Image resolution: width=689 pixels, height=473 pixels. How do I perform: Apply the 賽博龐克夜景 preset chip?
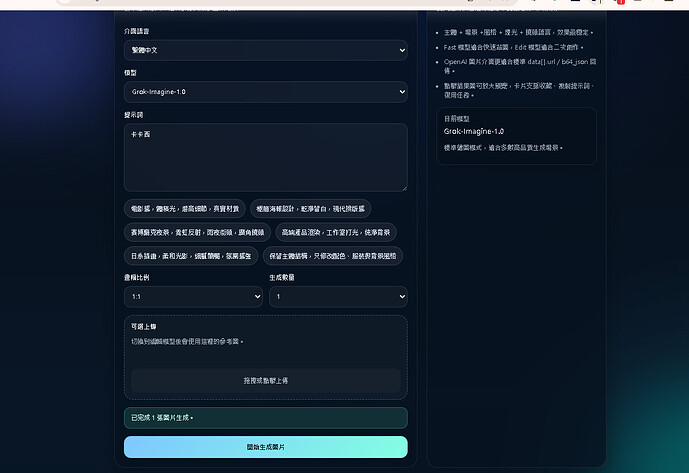197,232
